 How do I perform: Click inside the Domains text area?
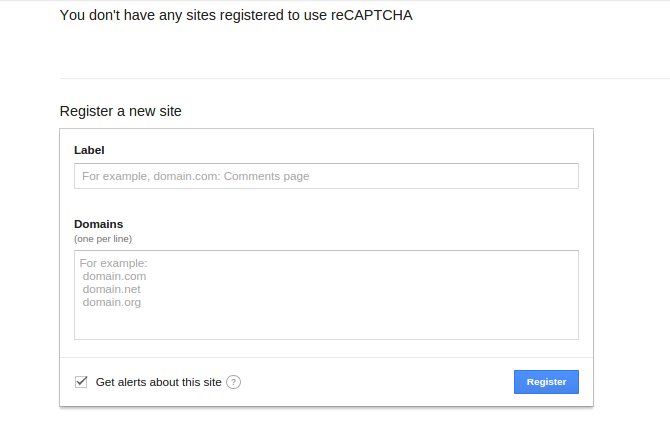click(x=326, y=295)
